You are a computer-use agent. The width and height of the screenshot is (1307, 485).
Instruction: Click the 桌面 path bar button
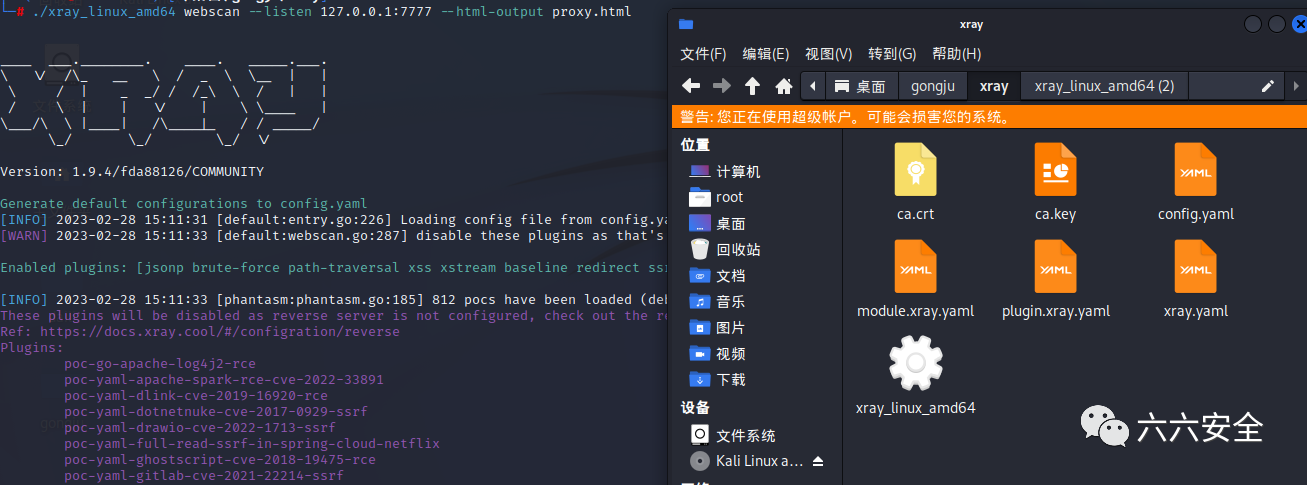[x=861, y=86]
